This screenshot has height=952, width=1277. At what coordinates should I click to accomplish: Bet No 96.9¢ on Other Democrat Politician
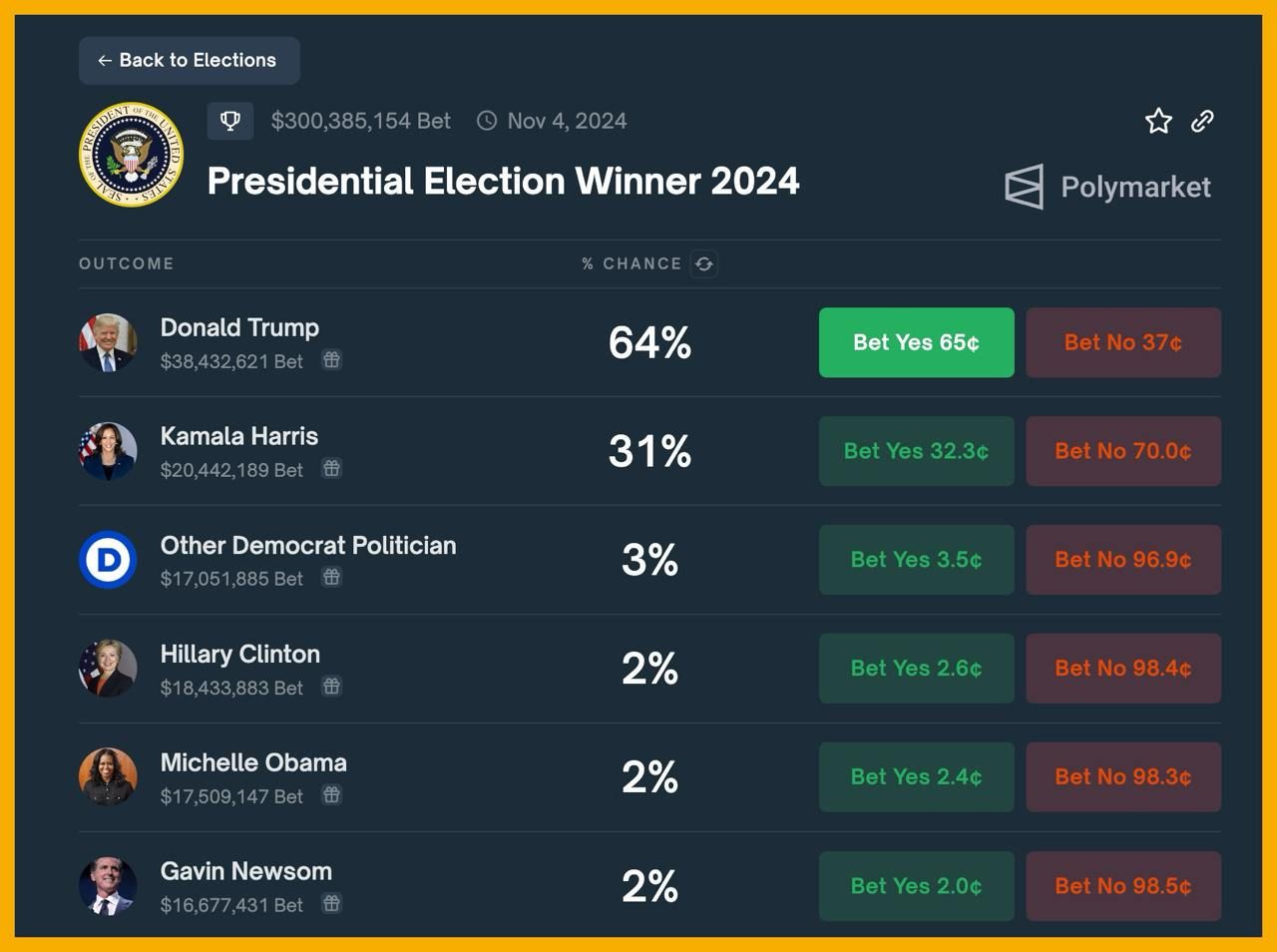[1123, 560]
